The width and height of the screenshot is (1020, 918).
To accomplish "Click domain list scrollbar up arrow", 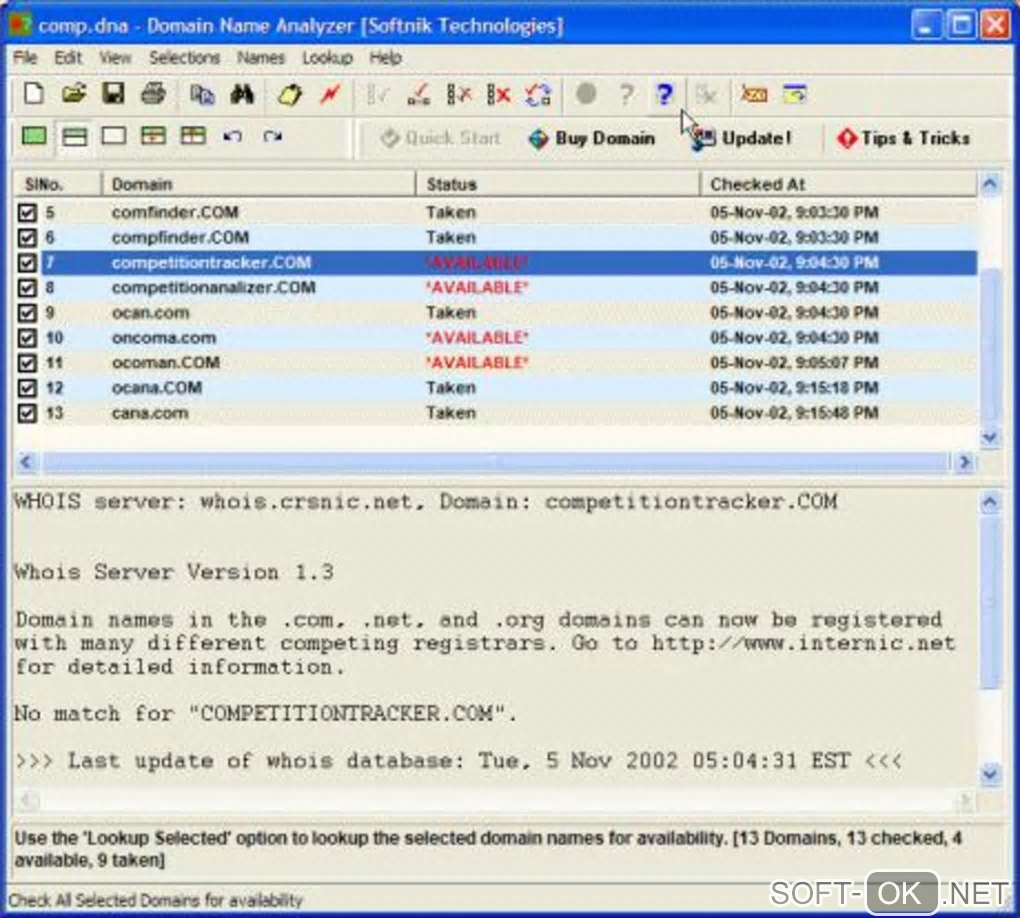I will pyautogui.click(x=990, y=185).
